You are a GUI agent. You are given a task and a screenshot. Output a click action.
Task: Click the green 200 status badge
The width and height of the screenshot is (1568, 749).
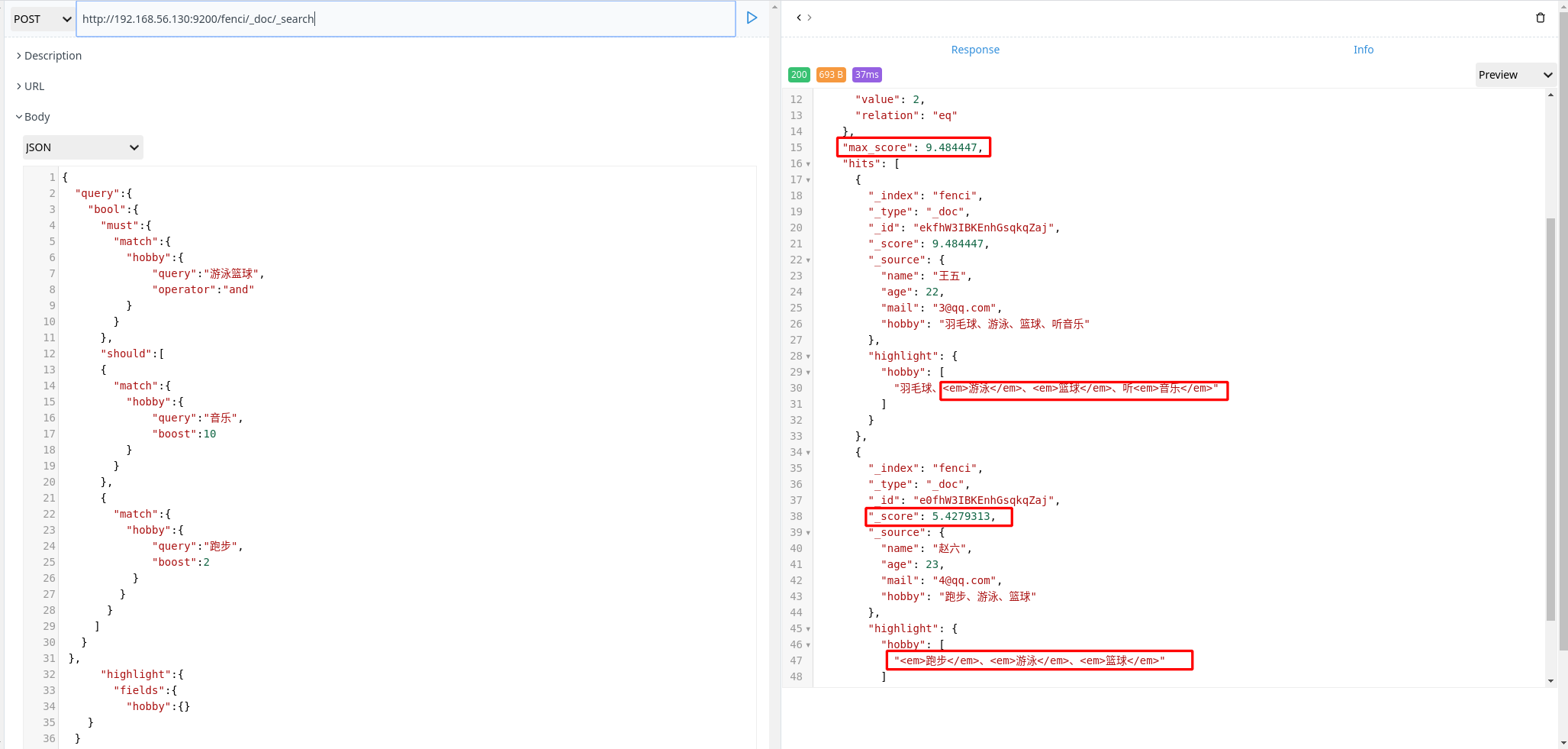tap(799, 75)
